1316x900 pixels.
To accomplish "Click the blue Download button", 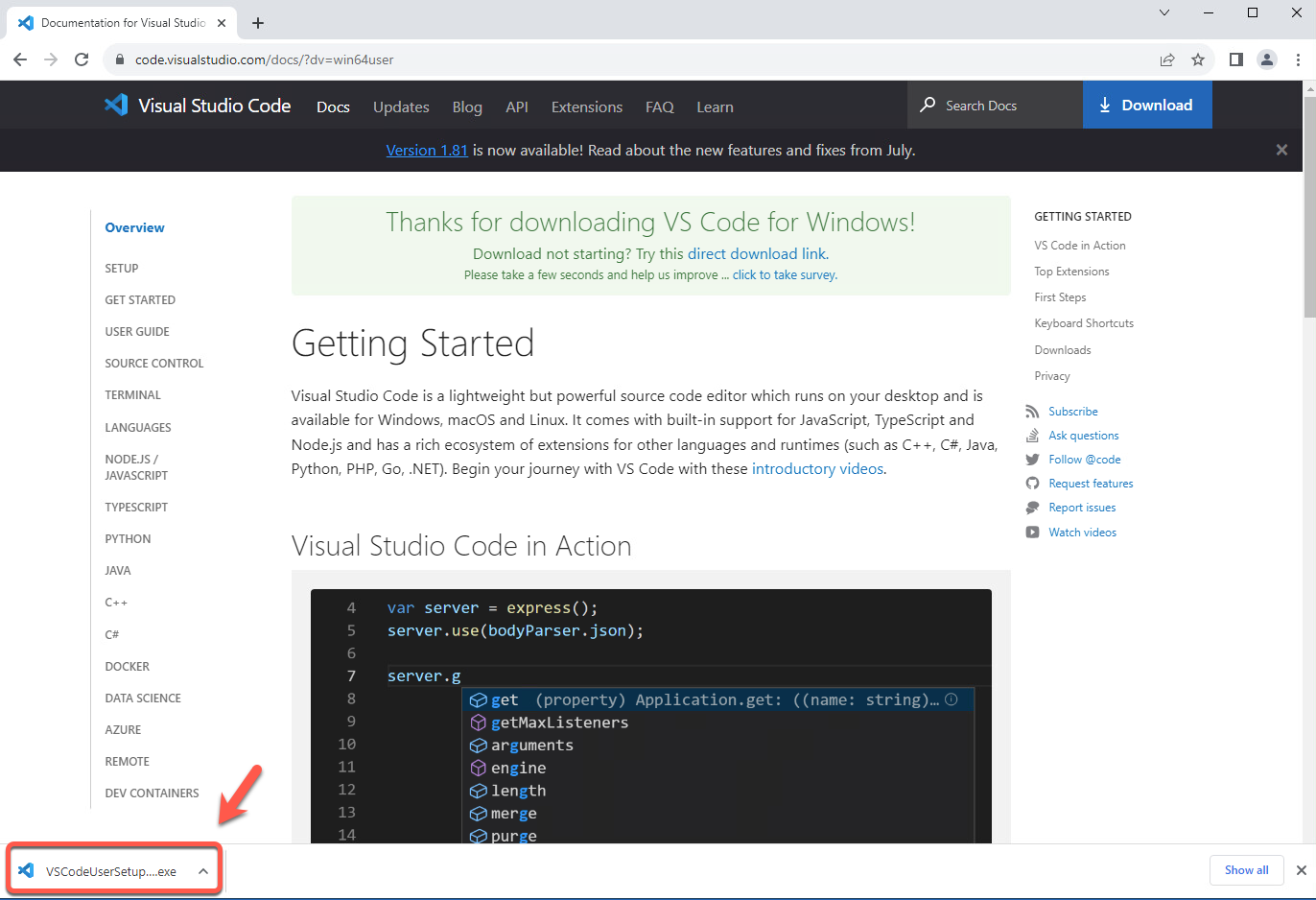I will pyautogui.click(x=1147, y=106).
